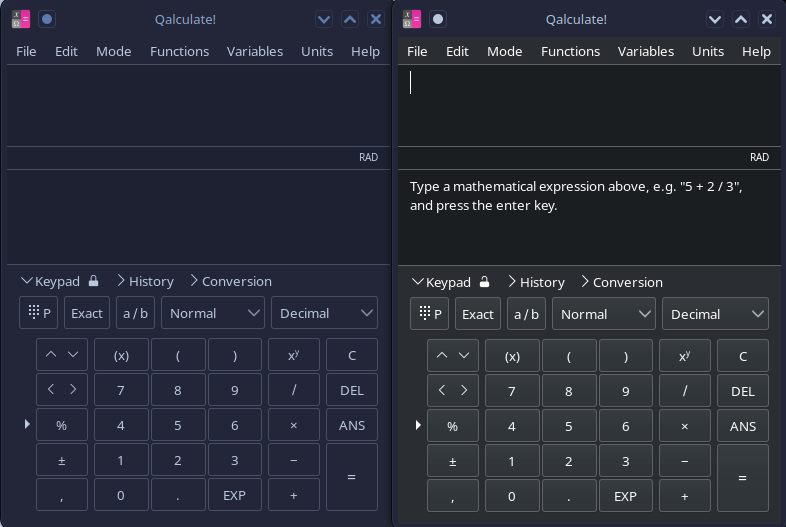The image size is (786, 527).
Task: Open the Decimal number base dropdown in left window
Action: [x=324, y=313]
